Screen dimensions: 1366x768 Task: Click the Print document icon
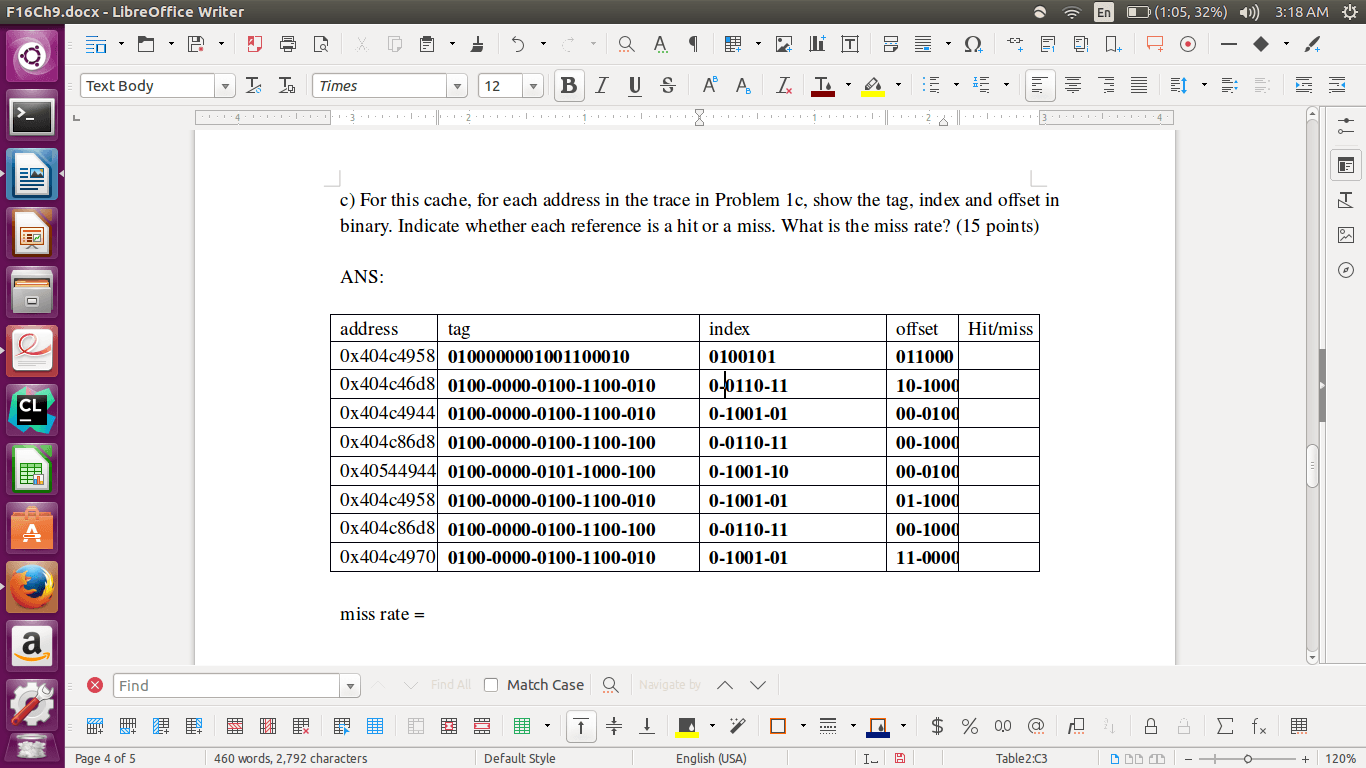point(288,44)
